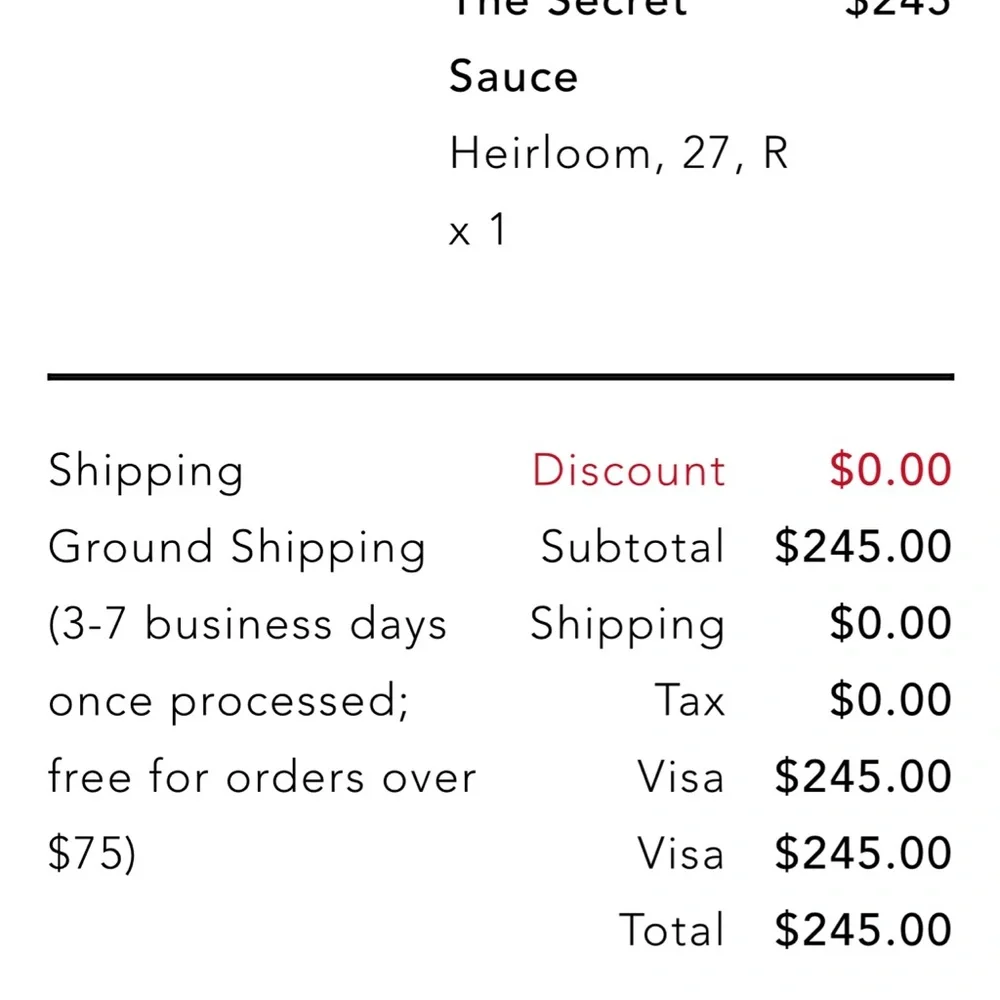Select the Ground Shipping method text
Screen dimensions: 1000x1000
click(237, 548)
